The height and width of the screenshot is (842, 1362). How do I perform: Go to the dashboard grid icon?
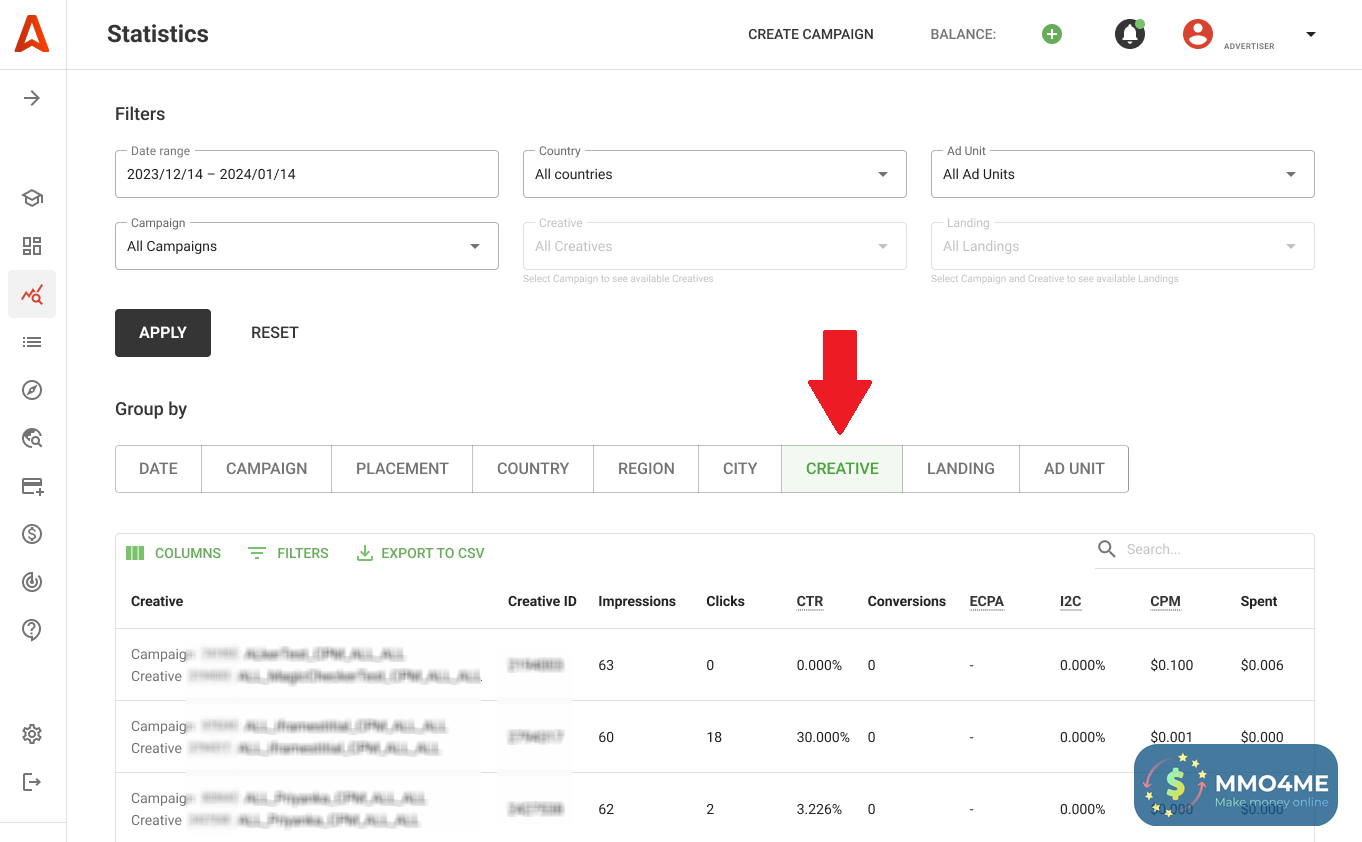pos(32,246)
